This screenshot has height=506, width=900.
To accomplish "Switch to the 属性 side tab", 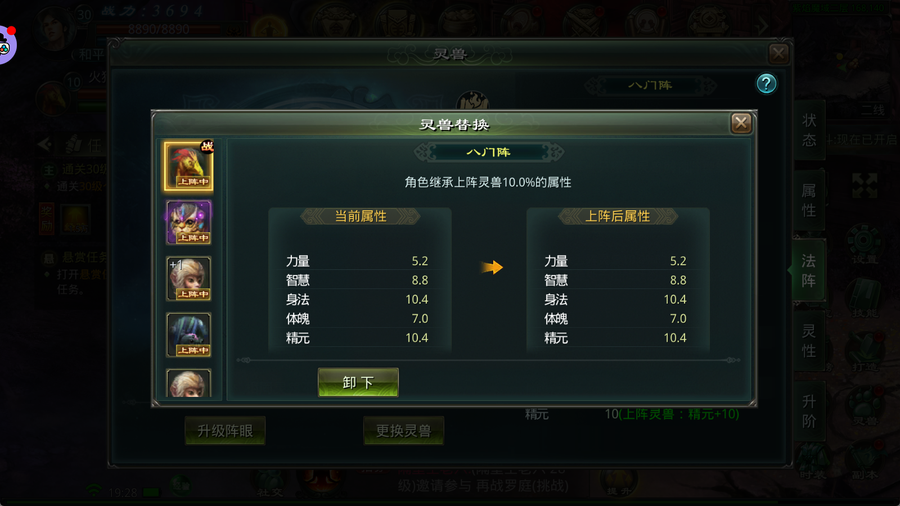I will click(x=809, y=200).
